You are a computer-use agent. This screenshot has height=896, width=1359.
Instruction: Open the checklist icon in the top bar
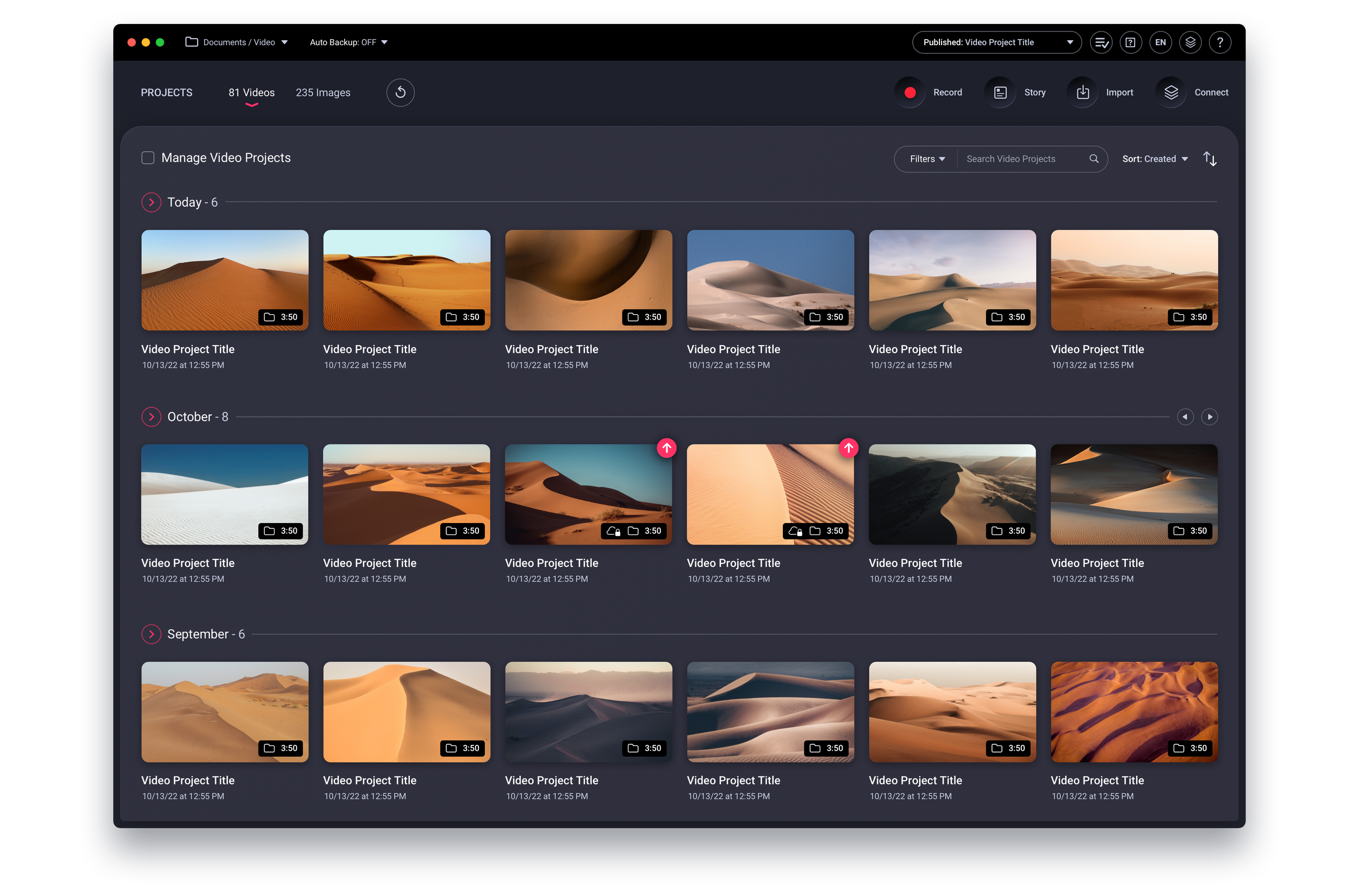coord(1101,42)
